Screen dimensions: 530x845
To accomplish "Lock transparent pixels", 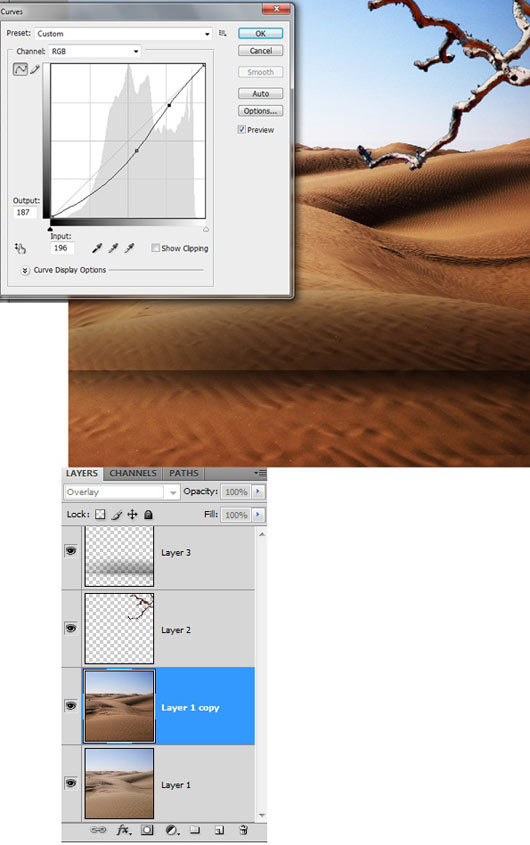I will [x=100, y=515].
